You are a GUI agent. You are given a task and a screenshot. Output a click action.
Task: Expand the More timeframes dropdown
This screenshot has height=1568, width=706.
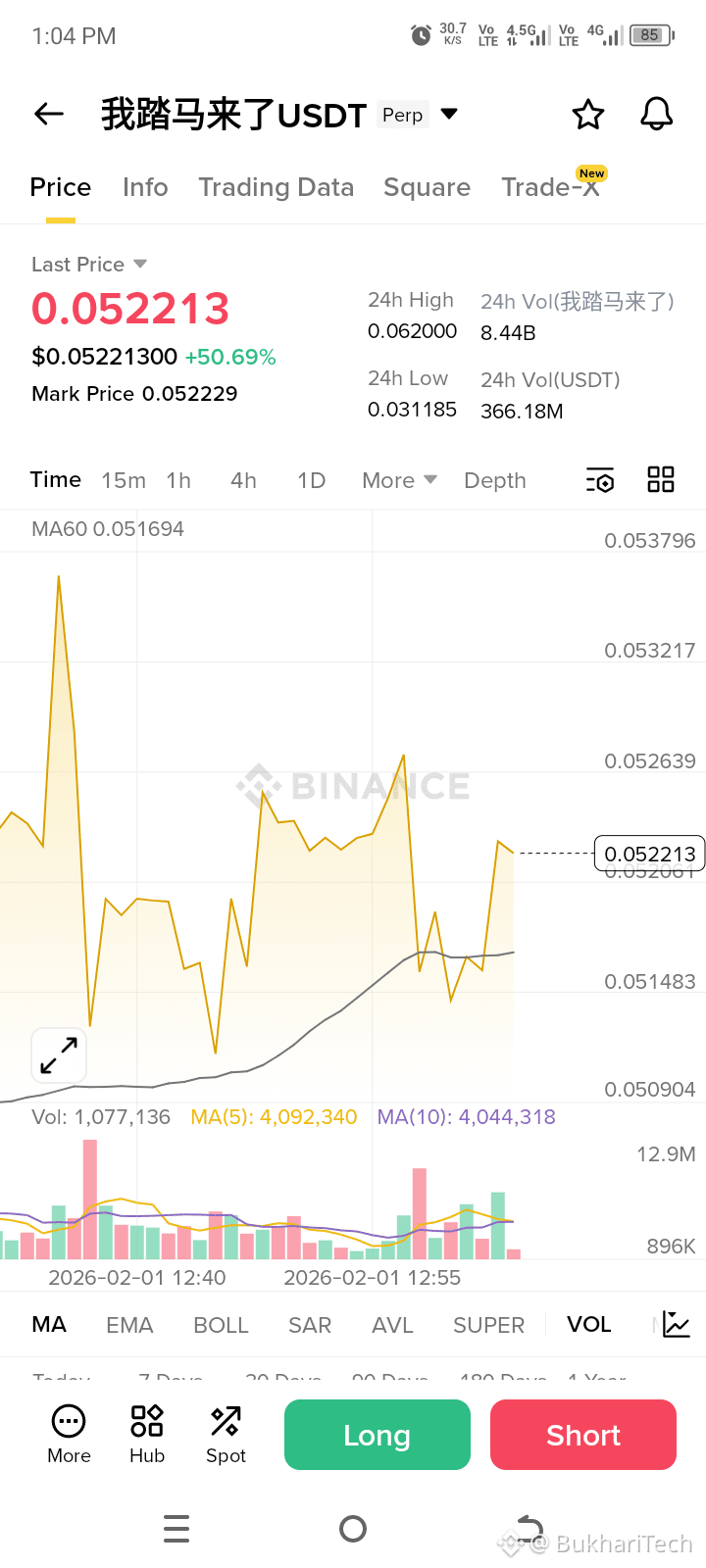coord(399,480)
